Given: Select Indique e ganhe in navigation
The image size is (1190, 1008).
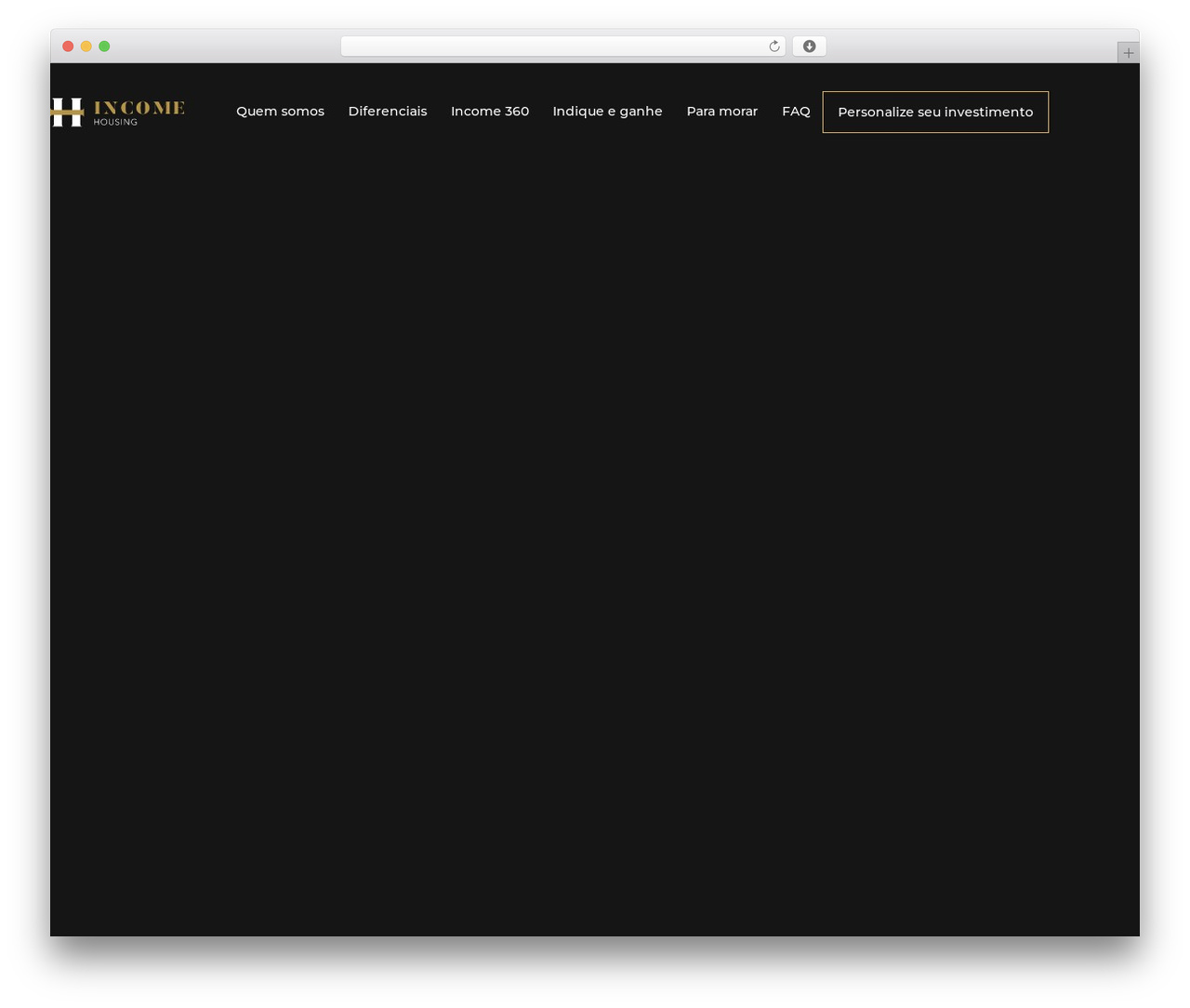Looking at the screenshot, I should point(607,112).
